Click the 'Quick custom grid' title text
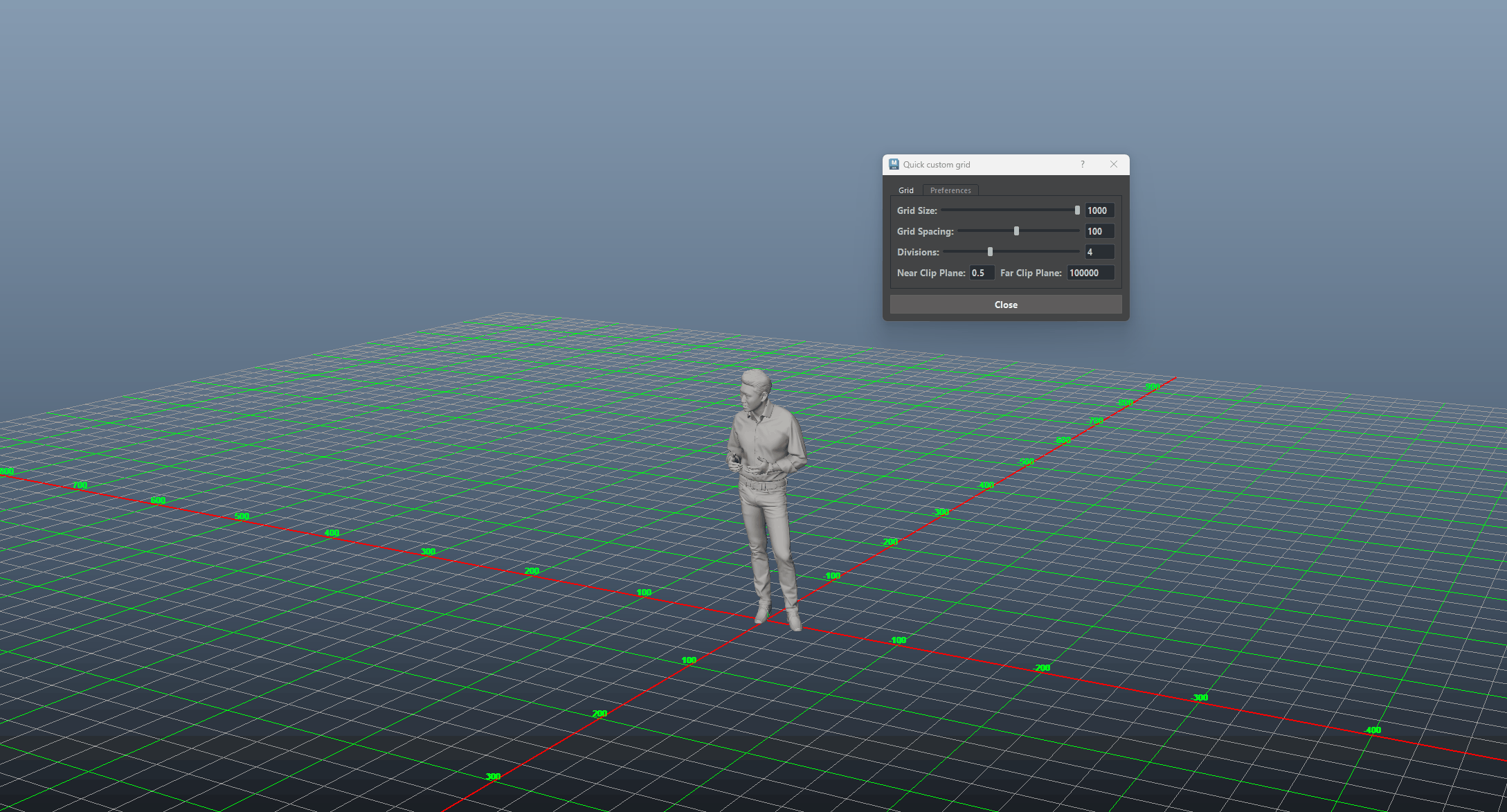This screenshot has width=1507, height=812. point(937,165)
